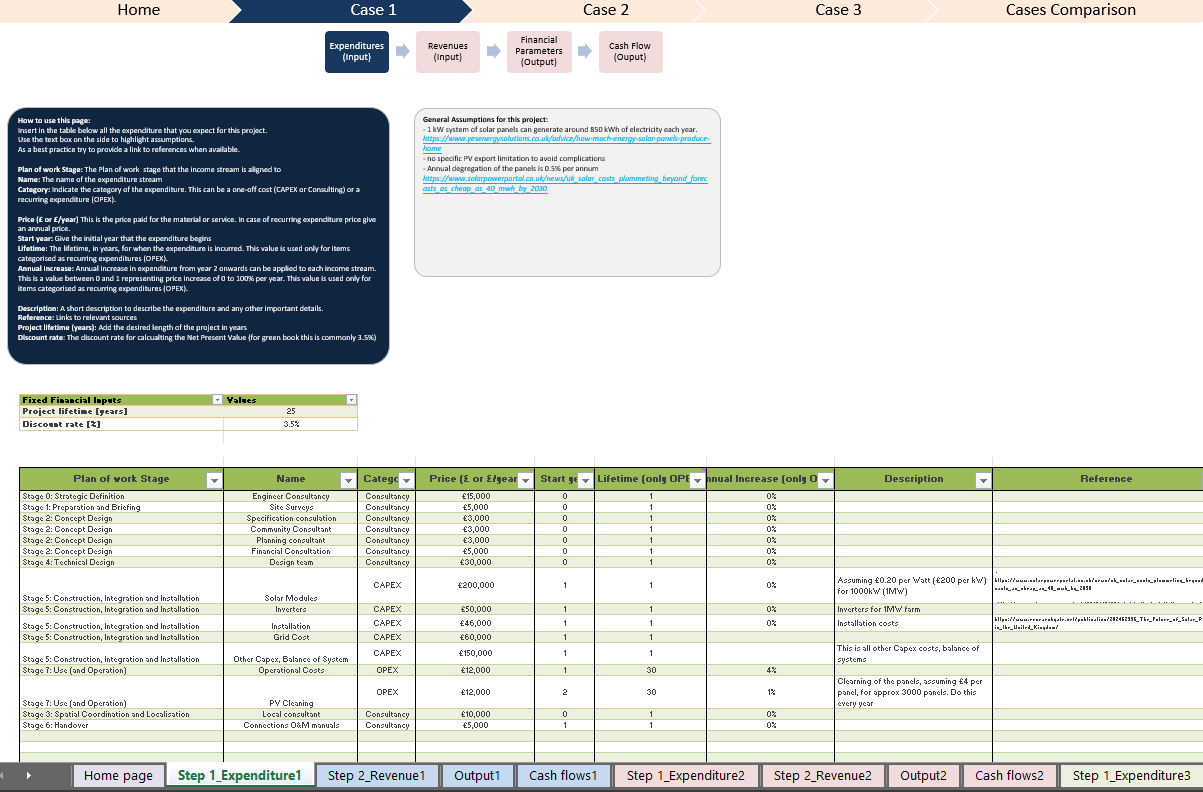Select the £200,000 price cell
This screenshot has width=1203, height=792.
475,586
